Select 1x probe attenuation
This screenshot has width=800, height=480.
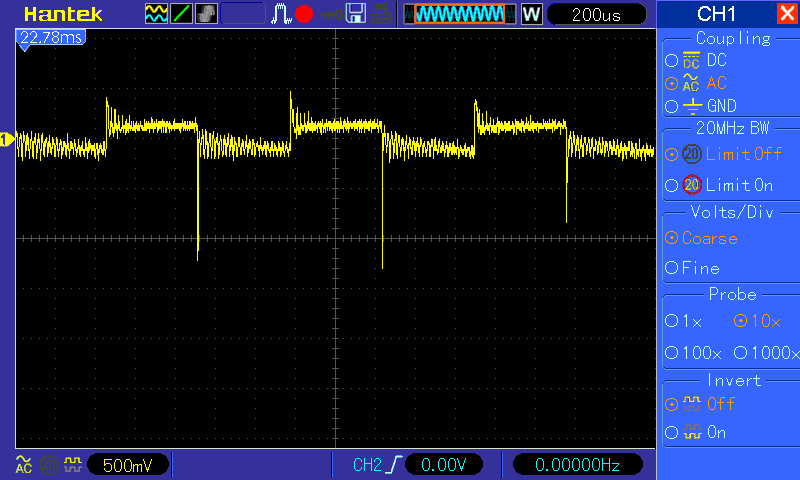[x=671, y=320]
